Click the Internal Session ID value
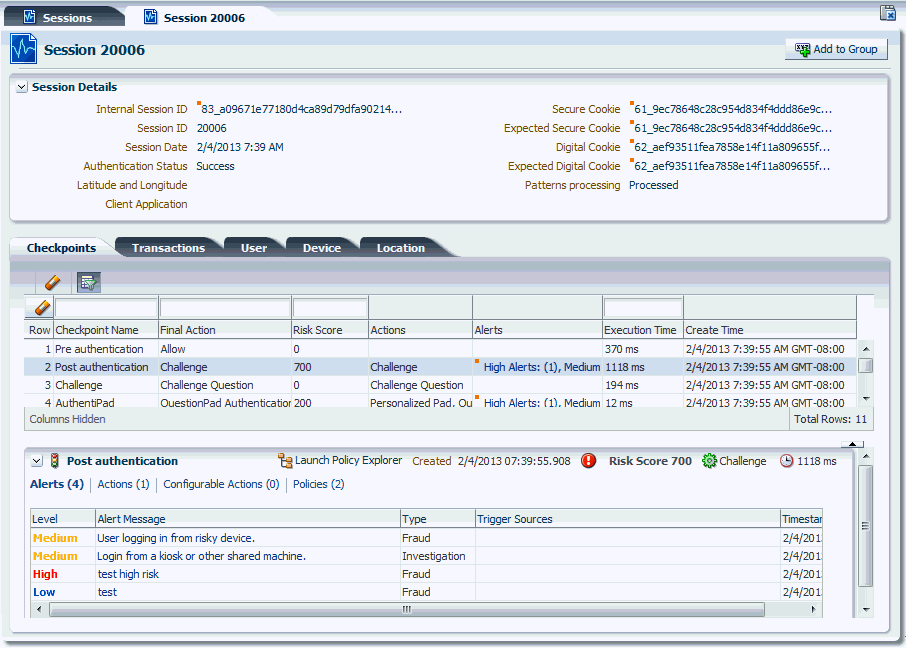Screen dimensions: 906x648 point(302,109)
